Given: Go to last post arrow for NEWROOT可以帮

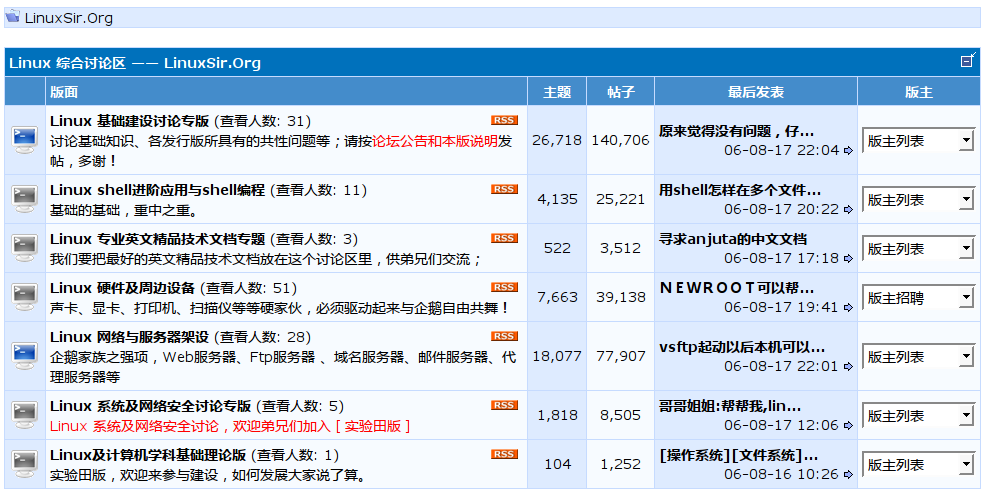Looking at the screenshot, I should click(x=848, y=308).
